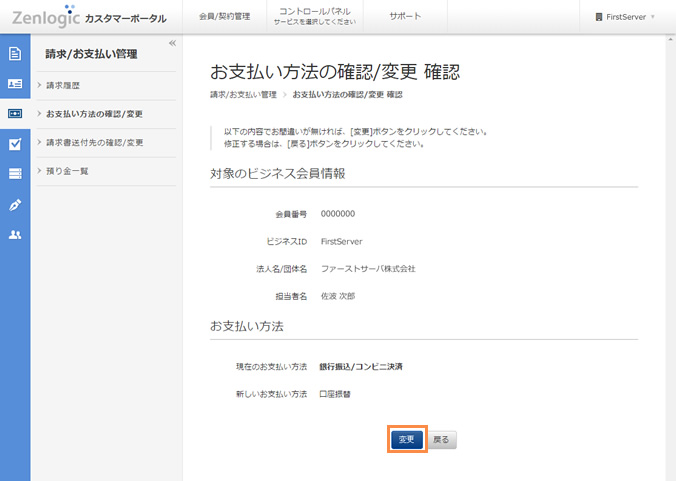
Task: Click the checkmark icon in the sidebar
Action: pyautogui.click(x=15, y=144)
